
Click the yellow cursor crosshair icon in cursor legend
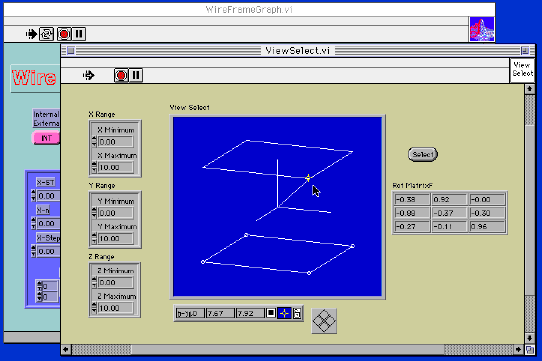coord(284,313)
